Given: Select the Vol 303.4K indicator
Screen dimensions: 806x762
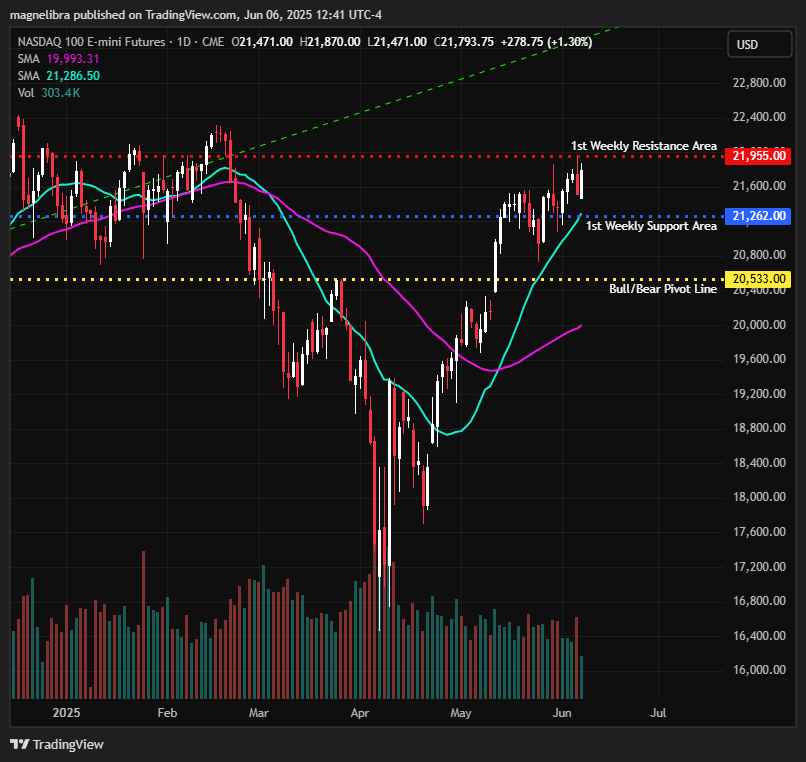Looking at the screenshot, I should (49, 93).
